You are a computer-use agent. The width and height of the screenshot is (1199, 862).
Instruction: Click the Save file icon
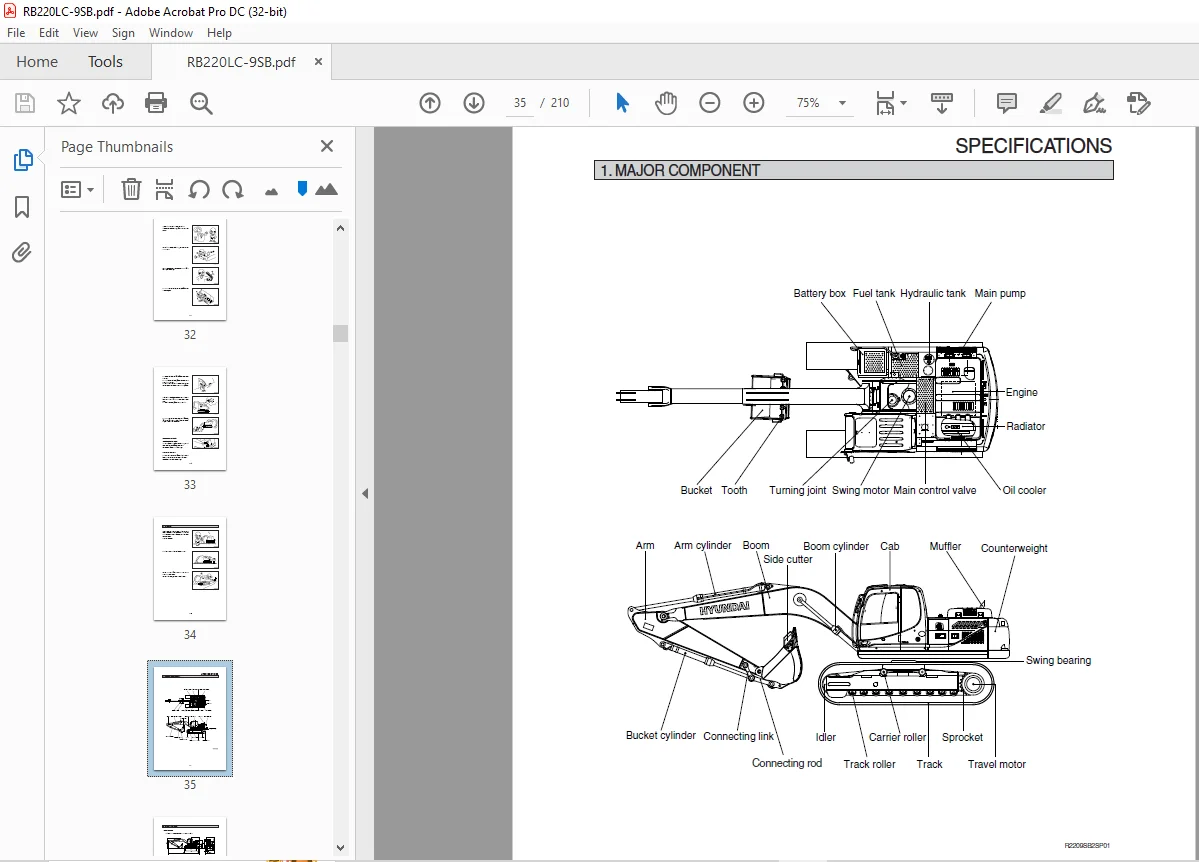[25, 103]
